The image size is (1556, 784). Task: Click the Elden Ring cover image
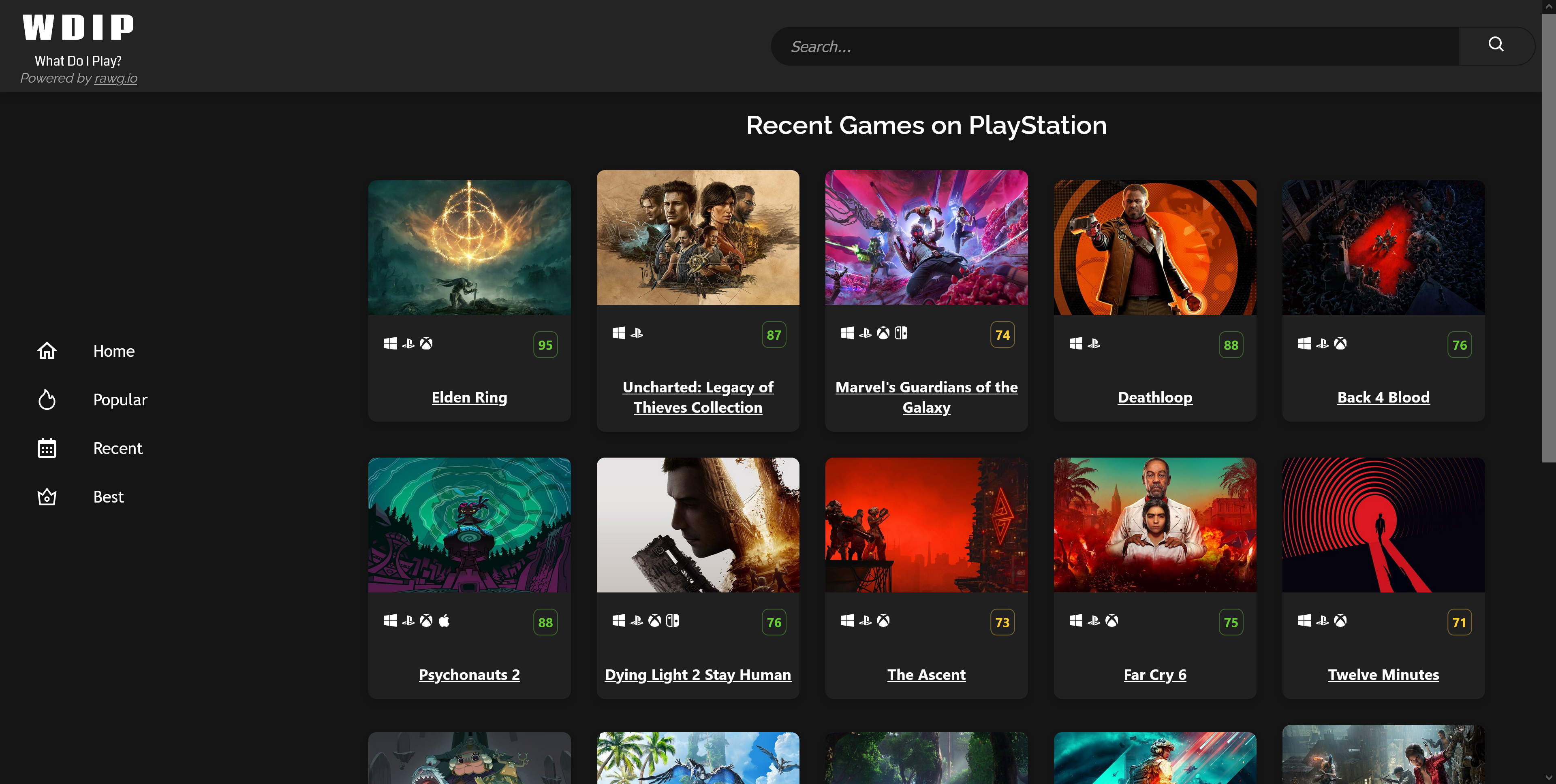coord(469,247)
